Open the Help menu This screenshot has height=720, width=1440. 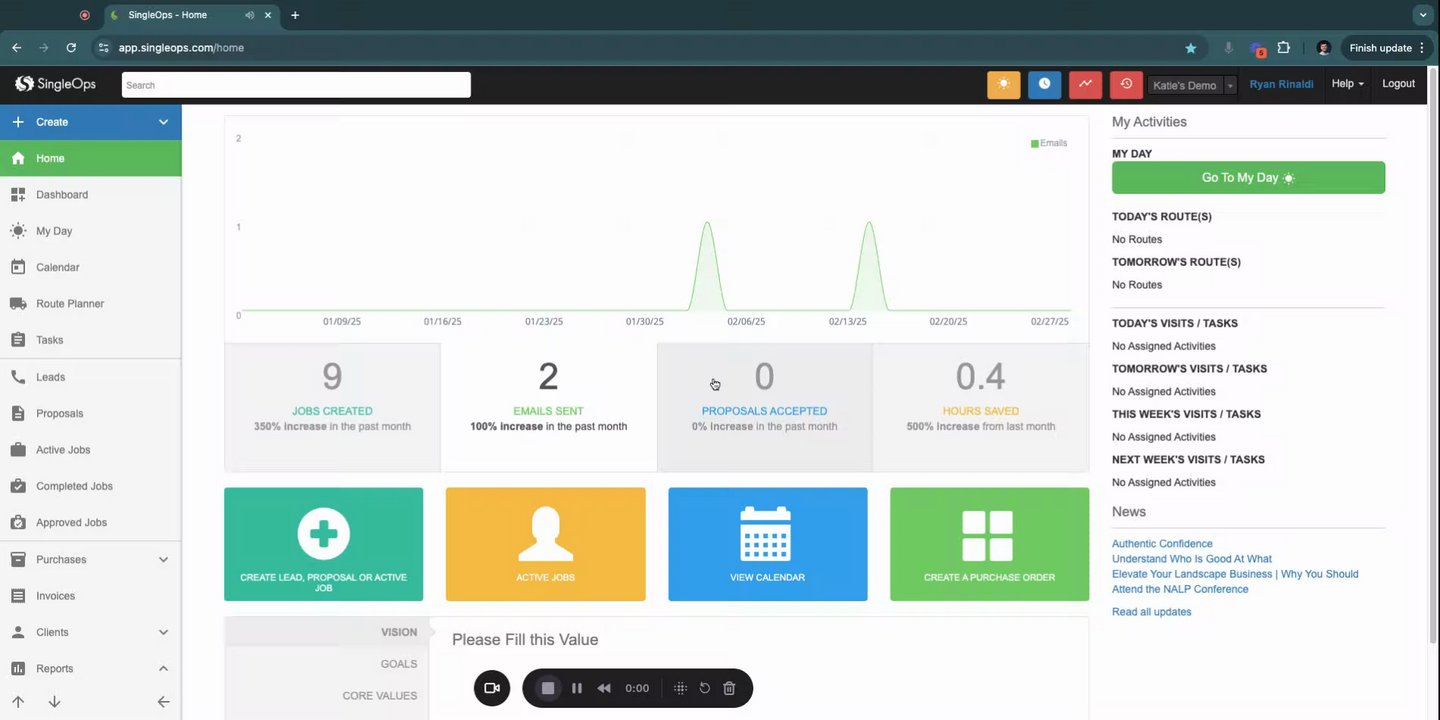(x=1347, y=84)
